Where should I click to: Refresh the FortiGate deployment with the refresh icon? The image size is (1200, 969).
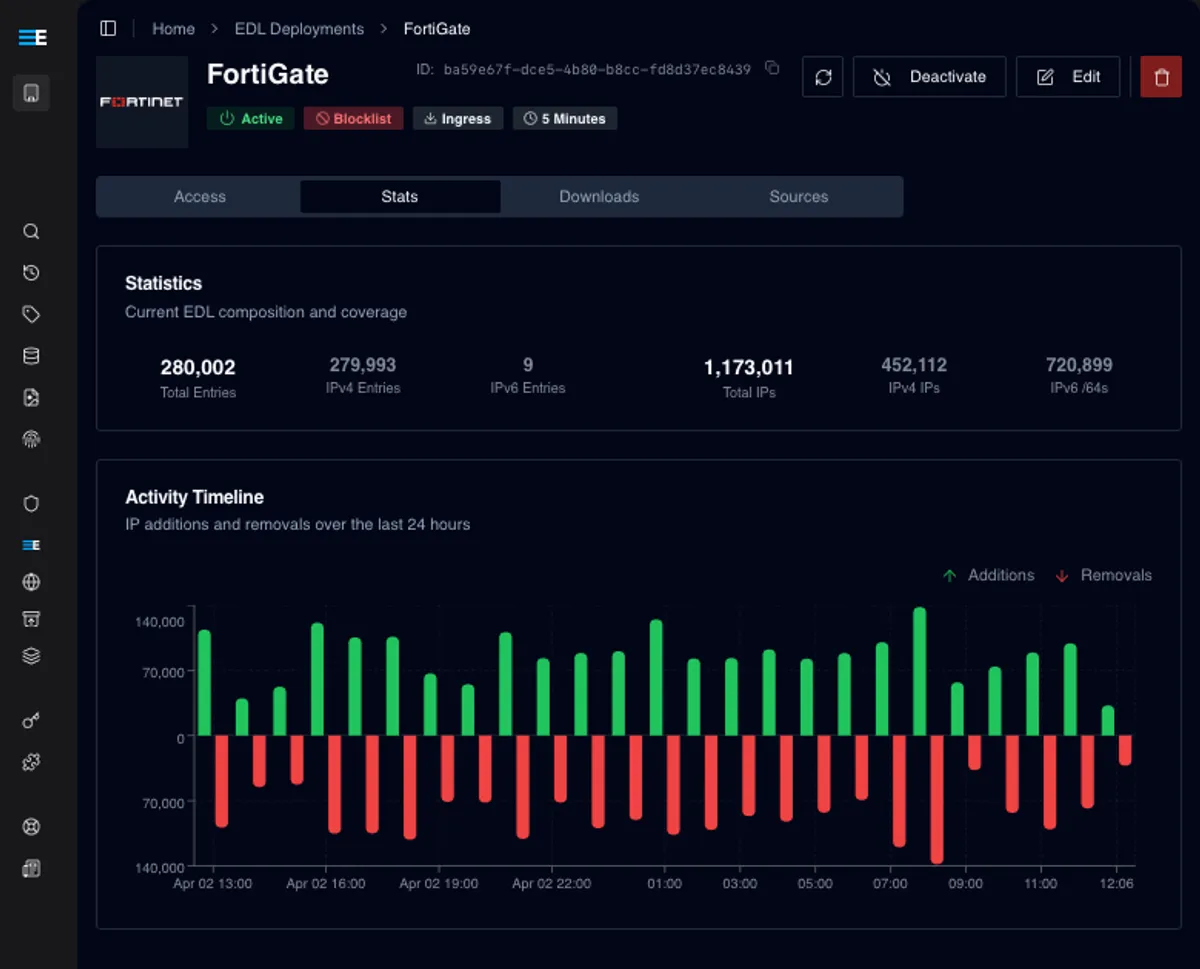pyautogui.click(x=822, y=77)
